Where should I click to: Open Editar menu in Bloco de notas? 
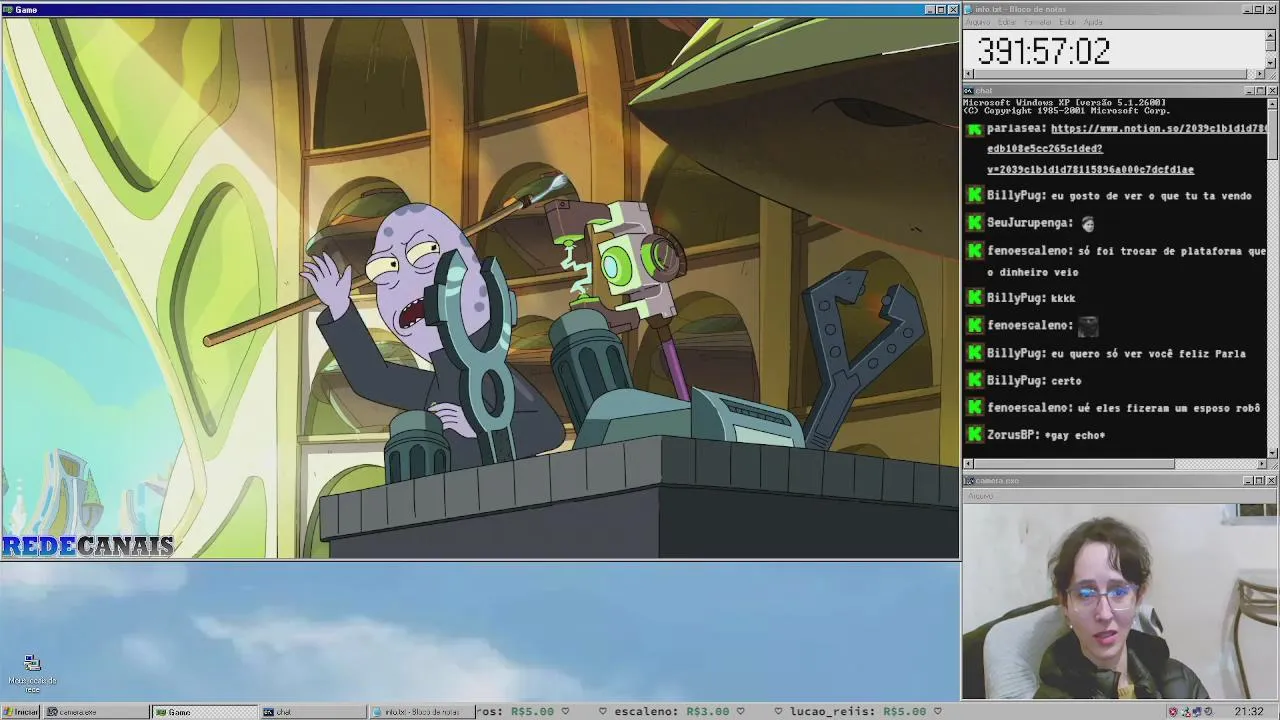1007,22
